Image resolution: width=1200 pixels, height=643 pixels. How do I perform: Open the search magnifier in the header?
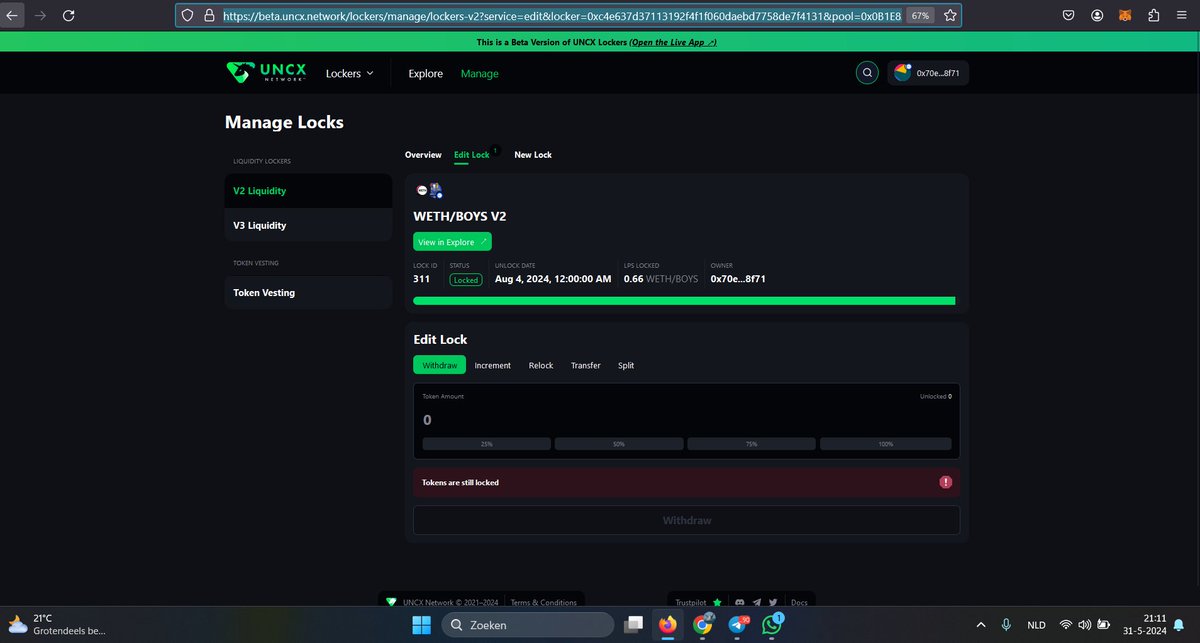pyautogui.click(x=866, y=73)
